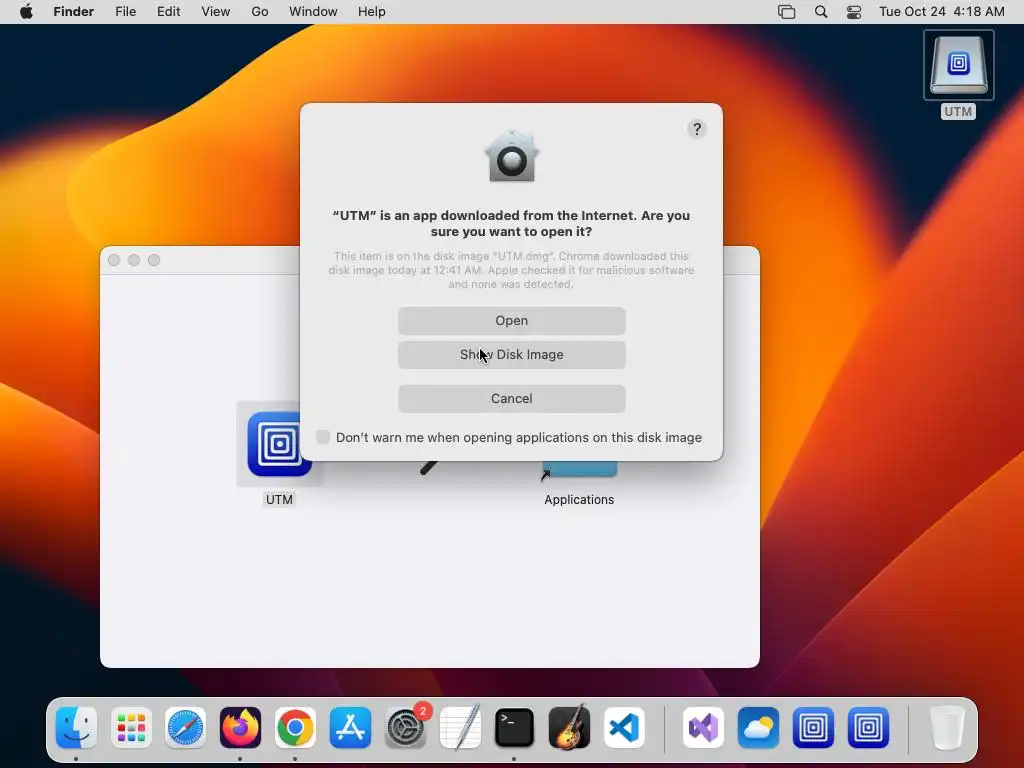The image size is (1024, 768).
Task: Open the Finder menu in menu bar
Action: [74, 12]
